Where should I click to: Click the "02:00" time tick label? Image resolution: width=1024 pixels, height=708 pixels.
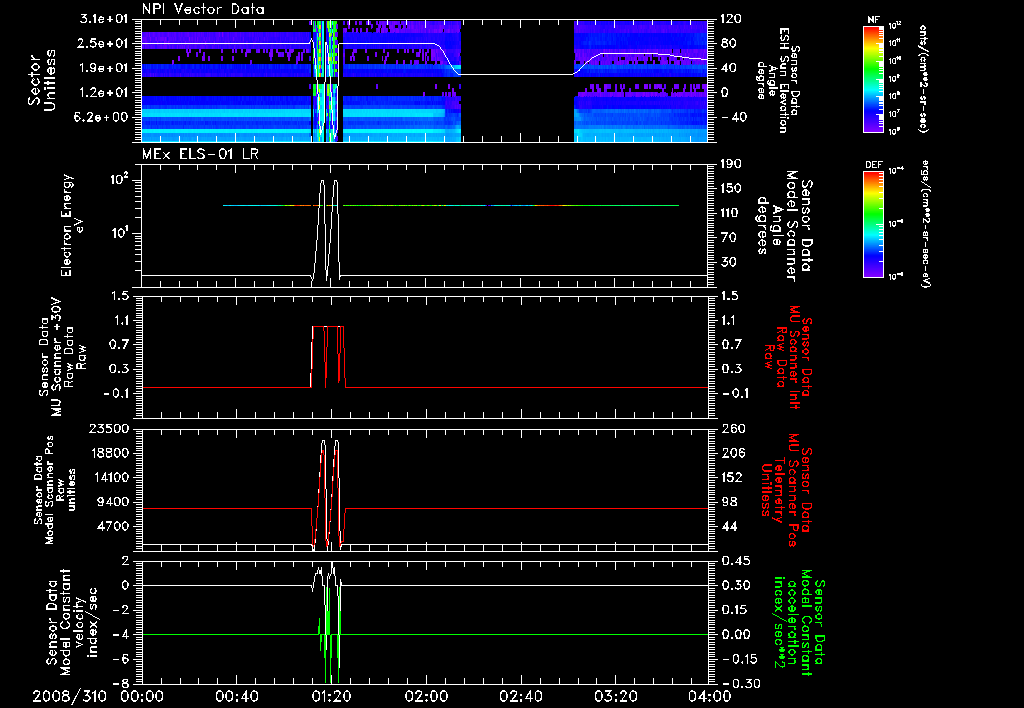426,696
